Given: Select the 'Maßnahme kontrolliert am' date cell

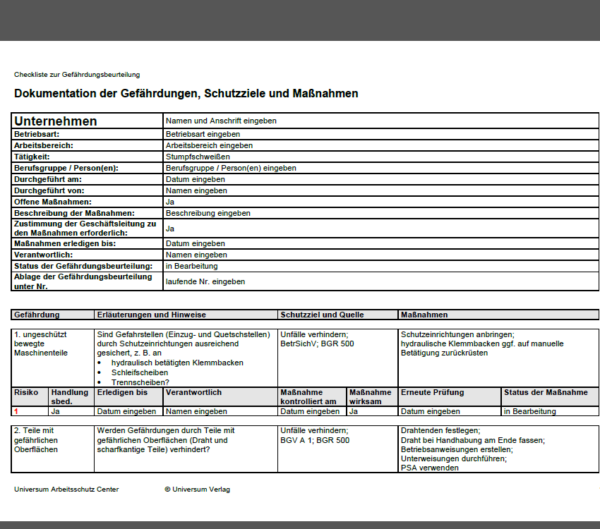Looking at the screenshot, I should pyautogui.click(x=312, y=411).
